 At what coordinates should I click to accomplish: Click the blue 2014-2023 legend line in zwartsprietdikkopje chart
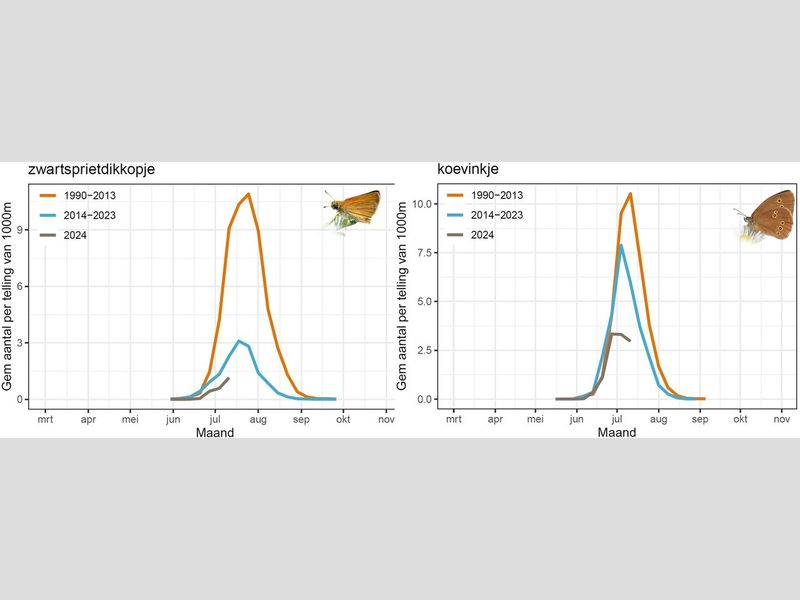pyautogui.click(x=46, y=215)
